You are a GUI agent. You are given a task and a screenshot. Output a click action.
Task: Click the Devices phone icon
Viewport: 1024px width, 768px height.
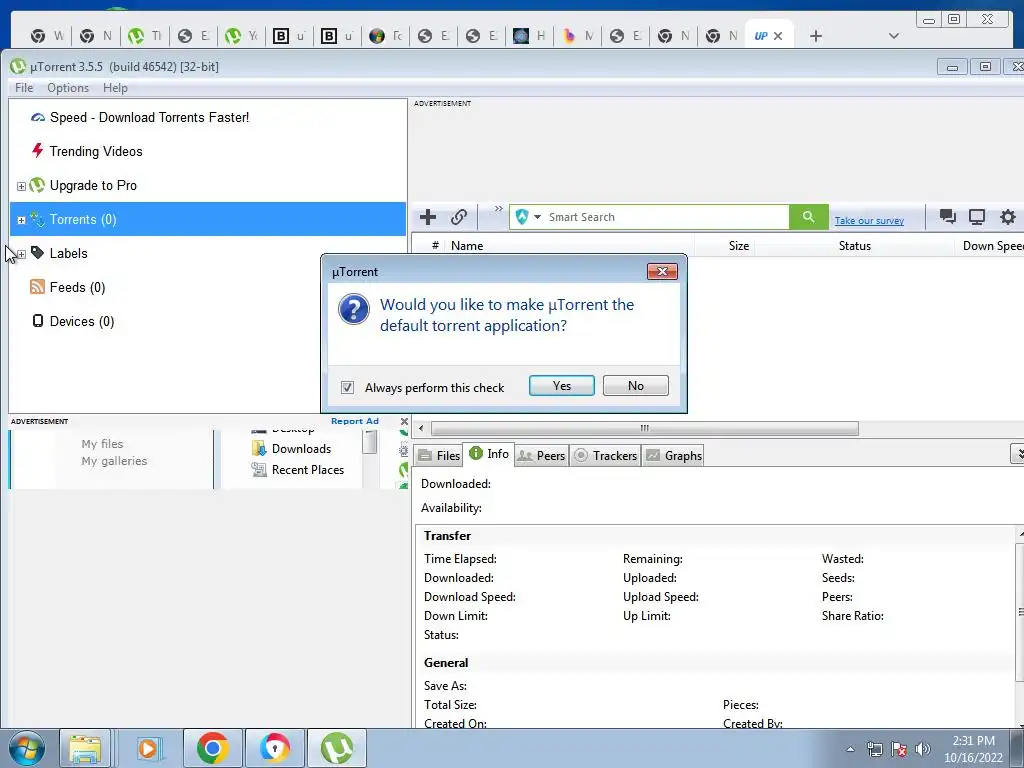(38, 321)
